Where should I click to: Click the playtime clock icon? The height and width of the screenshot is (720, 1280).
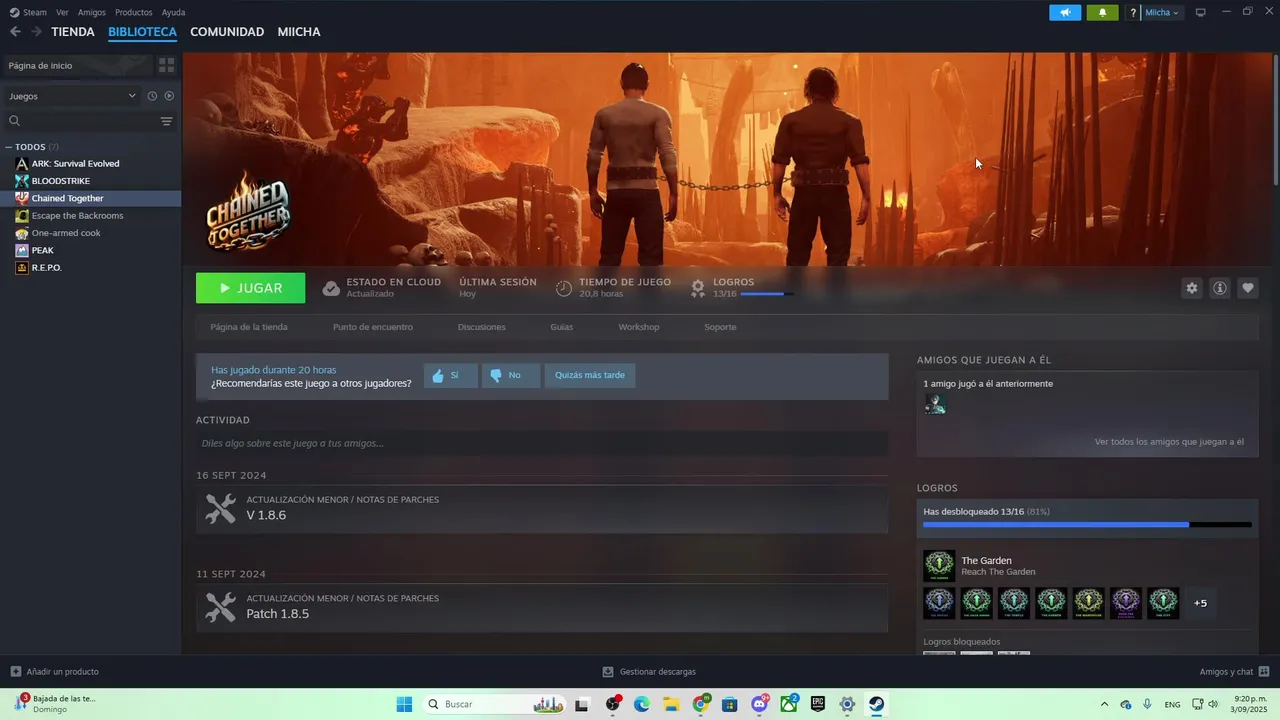pyautogui.click(x=564, y=288)
